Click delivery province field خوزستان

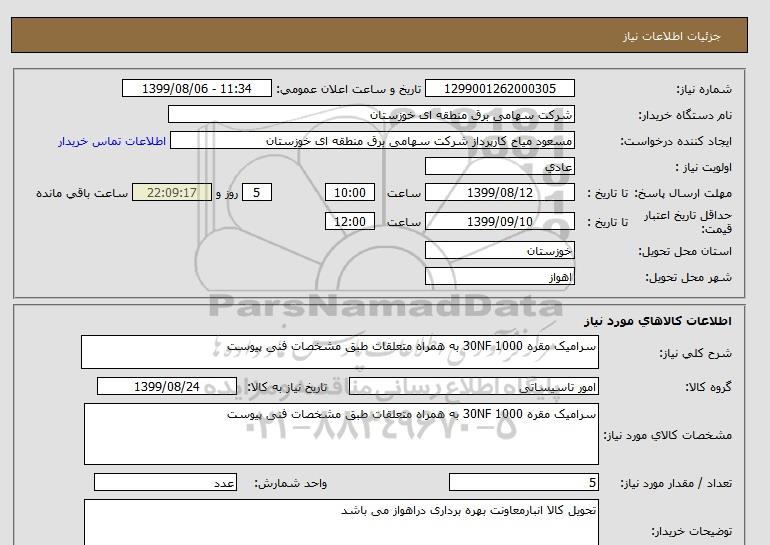click(500, 250)
